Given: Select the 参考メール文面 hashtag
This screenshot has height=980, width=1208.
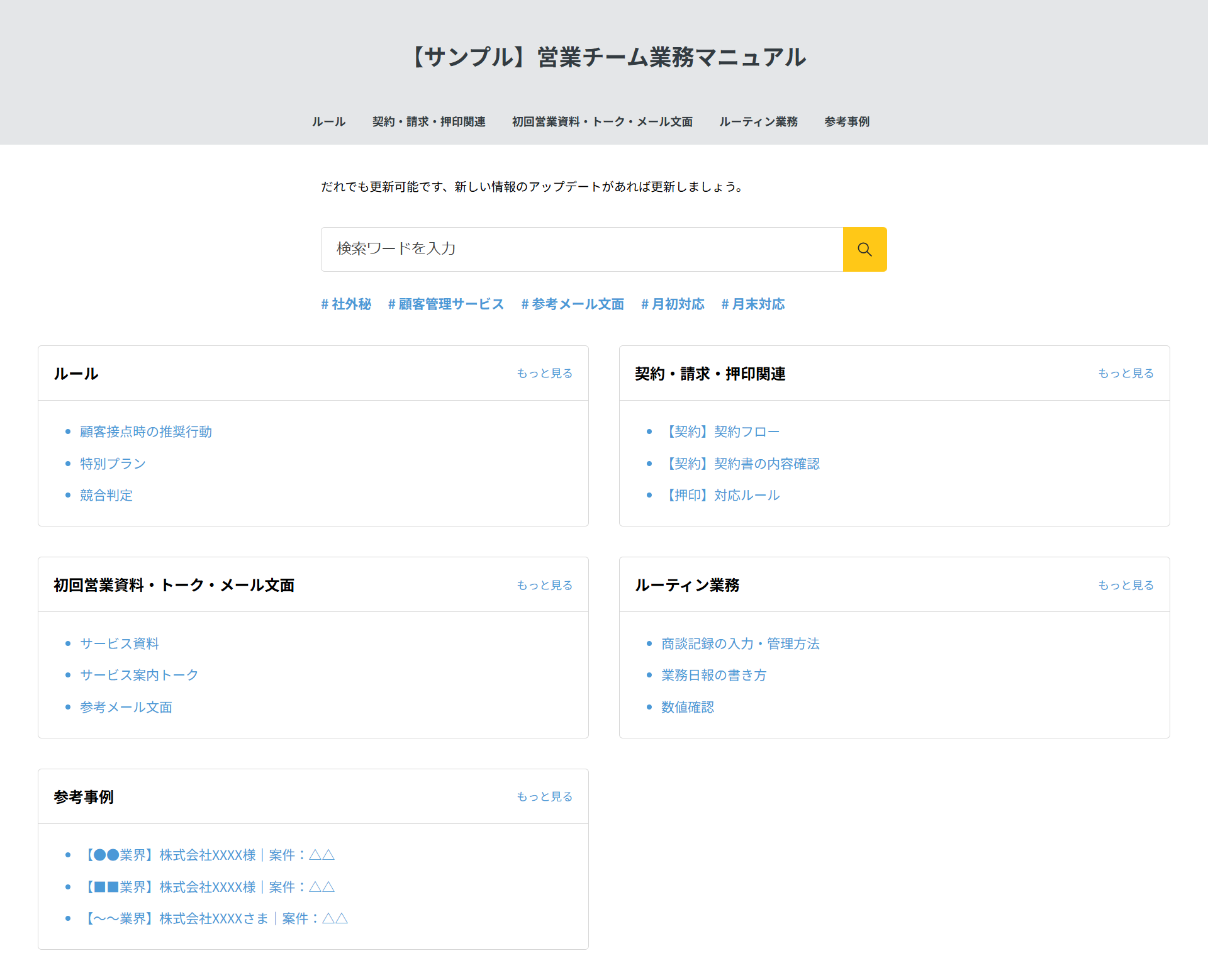Looking at the screenshot, I should [572, 304].
